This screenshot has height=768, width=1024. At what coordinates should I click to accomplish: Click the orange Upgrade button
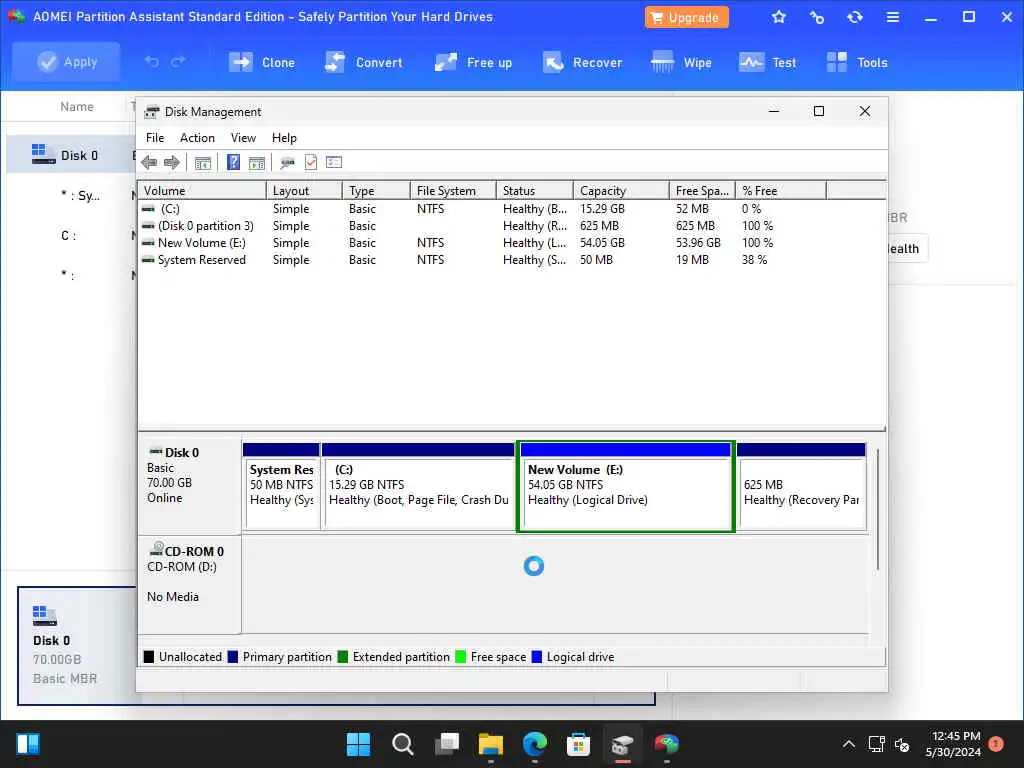686,18
